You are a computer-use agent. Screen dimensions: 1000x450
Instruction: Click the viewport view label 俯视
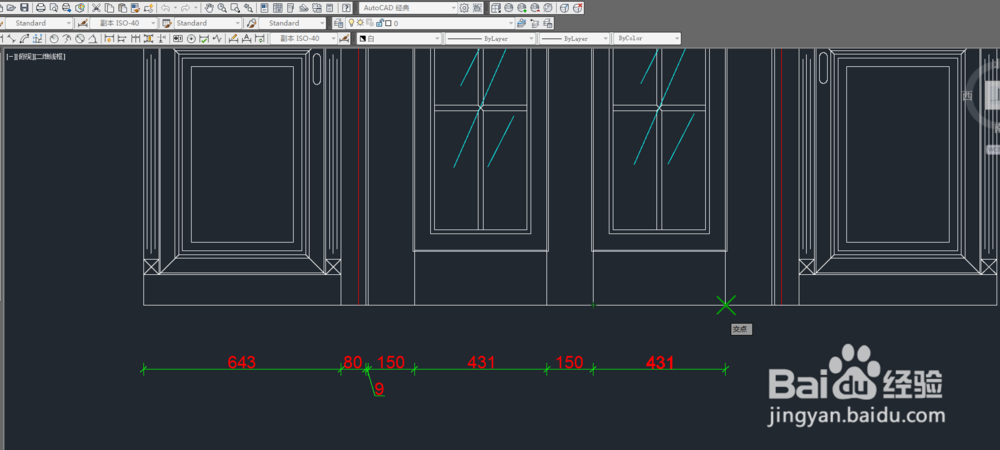(26, 57)
